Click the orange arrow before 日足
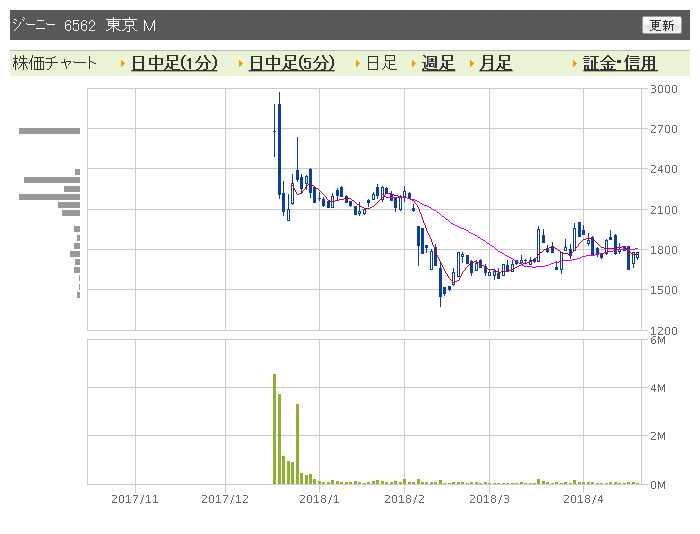The image size is (700, 534). click(358, 64)
